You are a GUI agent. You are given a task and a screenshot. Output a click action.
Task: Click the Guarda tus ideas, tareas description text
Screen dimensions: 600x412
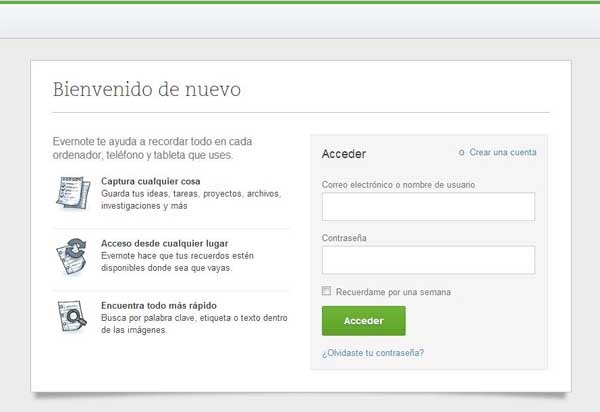coord(190,193)
